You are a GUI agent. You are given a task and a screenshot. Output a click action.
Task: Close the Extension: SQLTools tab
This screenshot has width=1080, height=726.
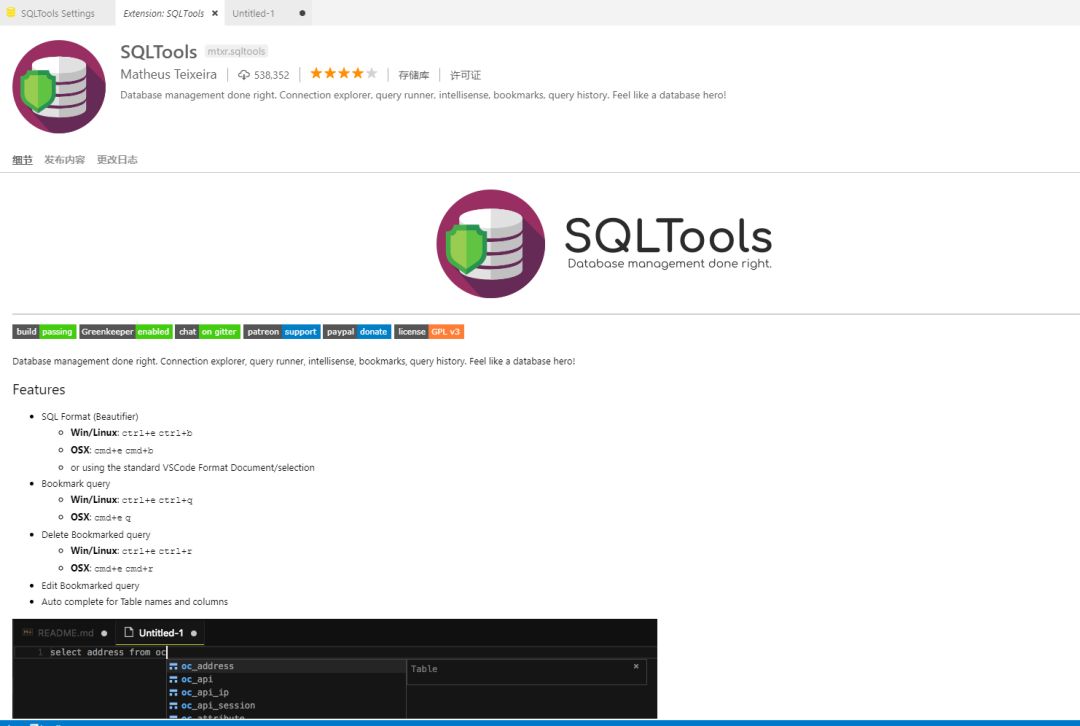(x=215, y=13)
